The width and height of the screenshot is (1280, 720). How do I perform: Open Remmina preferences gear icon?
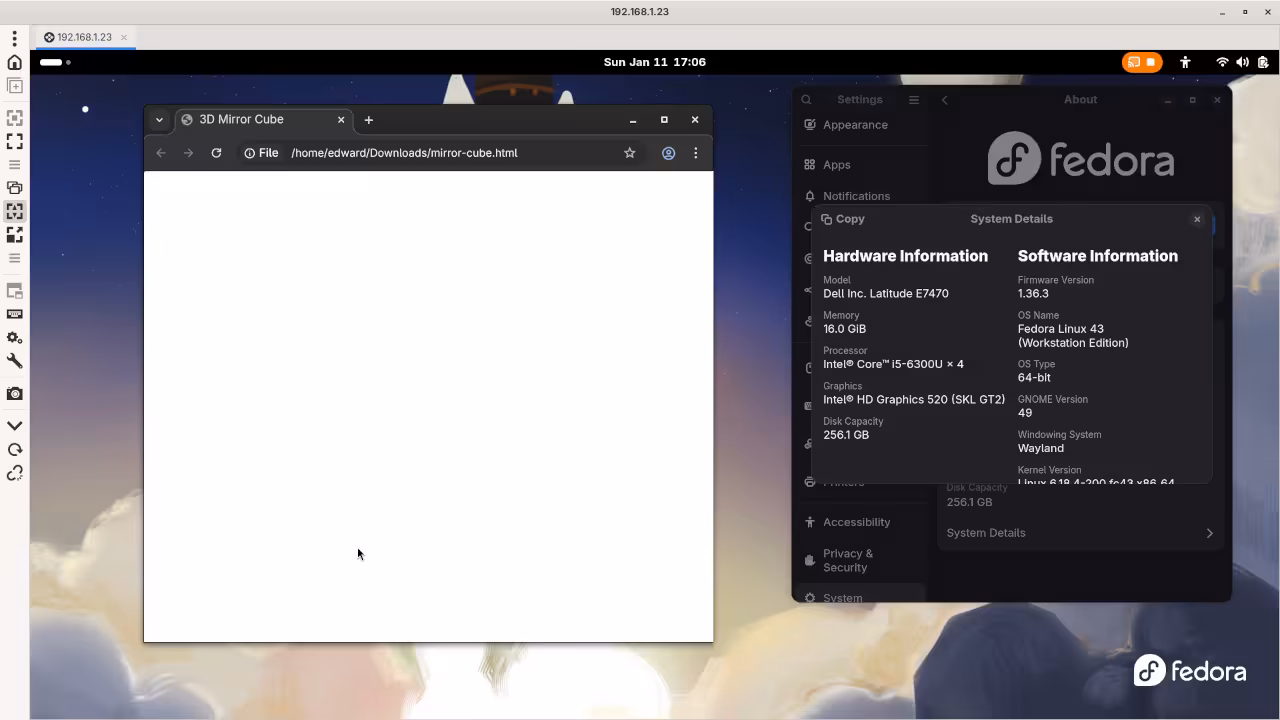pos(14,338)
